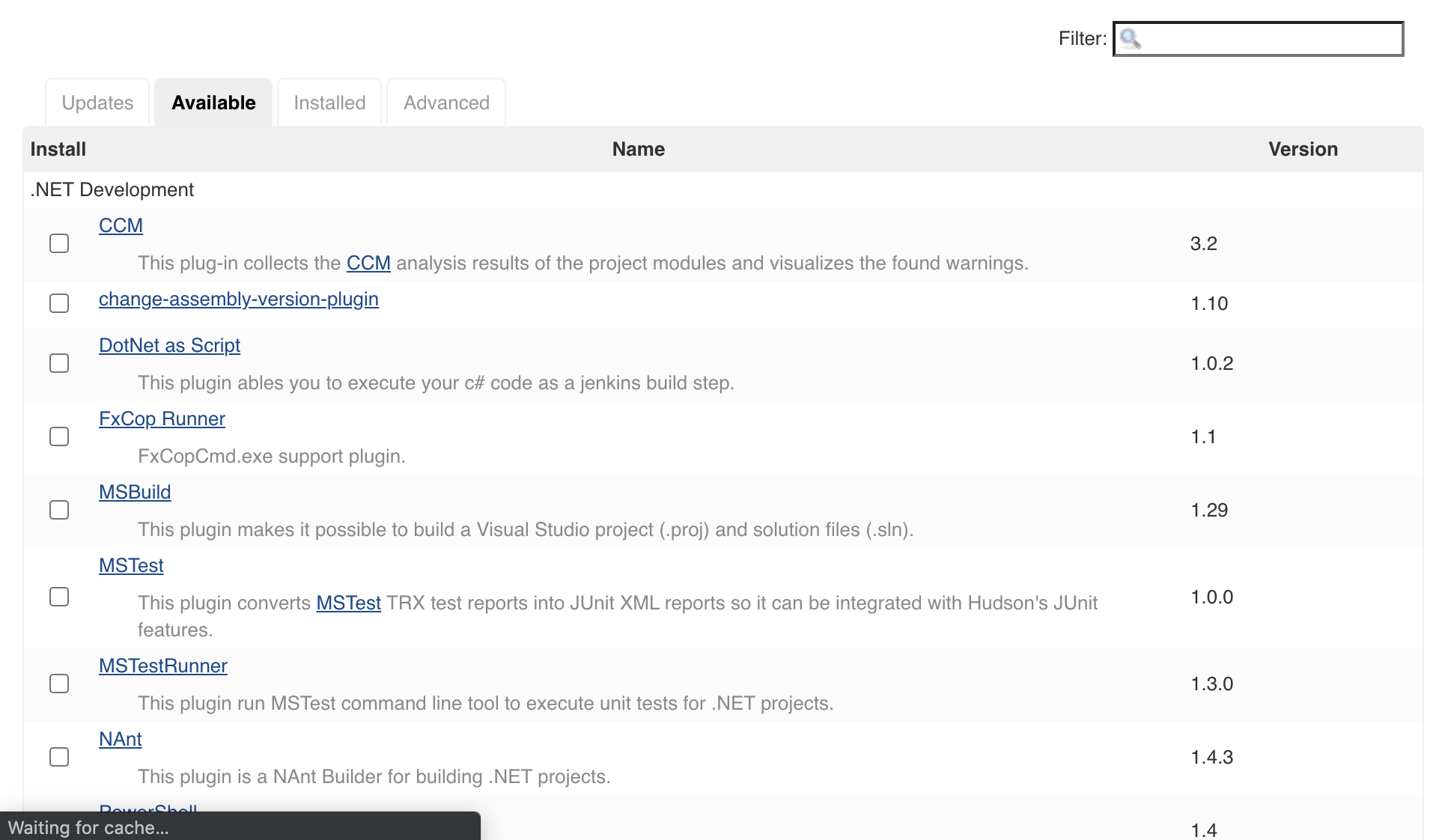This screenshot has width=1442, height=840.
Task: Select the MSTestRunner install checkbox
Action: click(59, 684)
